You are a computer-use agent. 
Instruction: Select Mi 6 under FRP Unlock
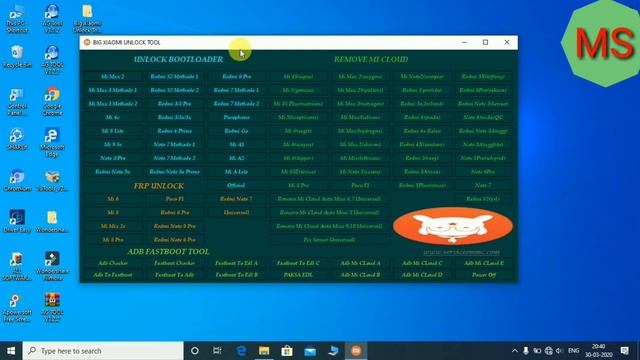coord(113,199)
